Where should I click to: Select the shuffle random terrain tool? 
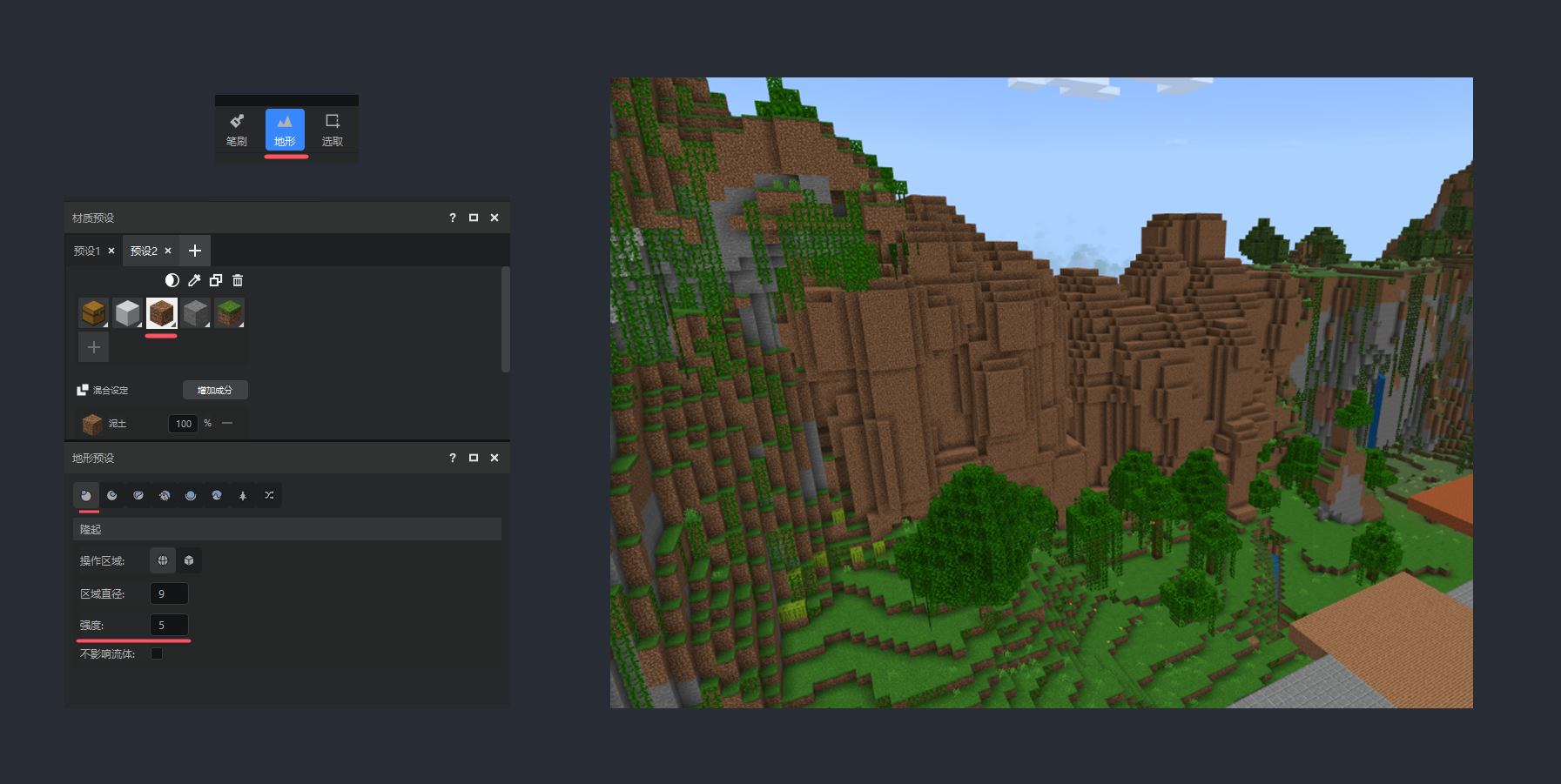[269, 495]
